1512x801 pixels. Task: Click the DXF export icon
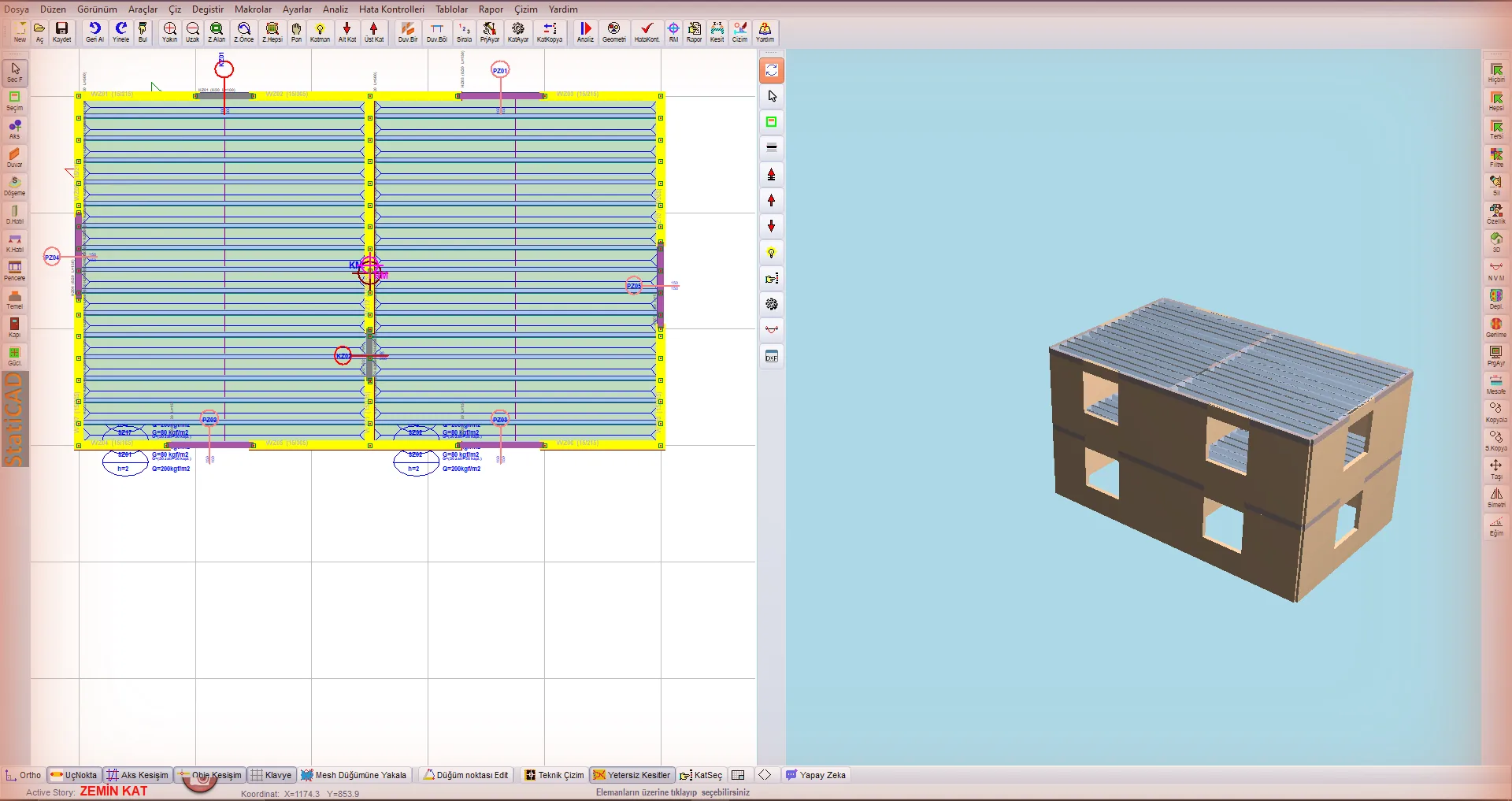[x=772, y=357]
